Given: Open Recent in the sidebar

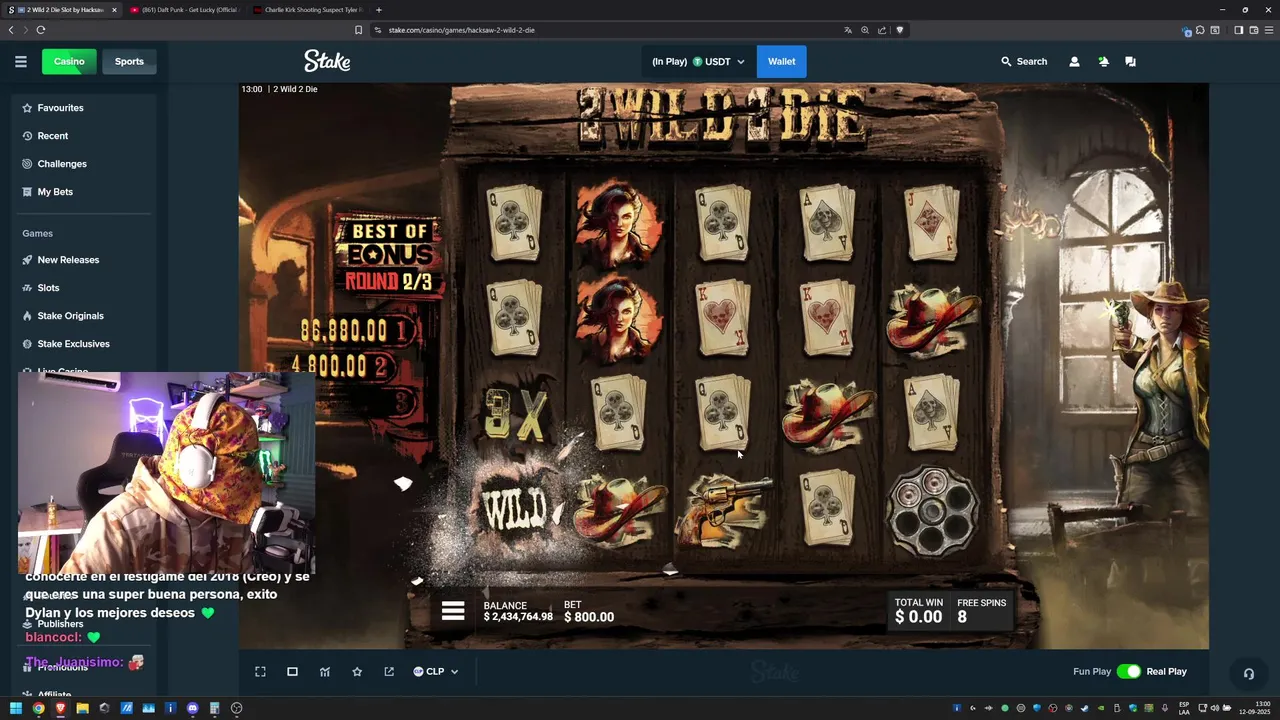Looking at the screenshot, I should click(x=52, y=136).
